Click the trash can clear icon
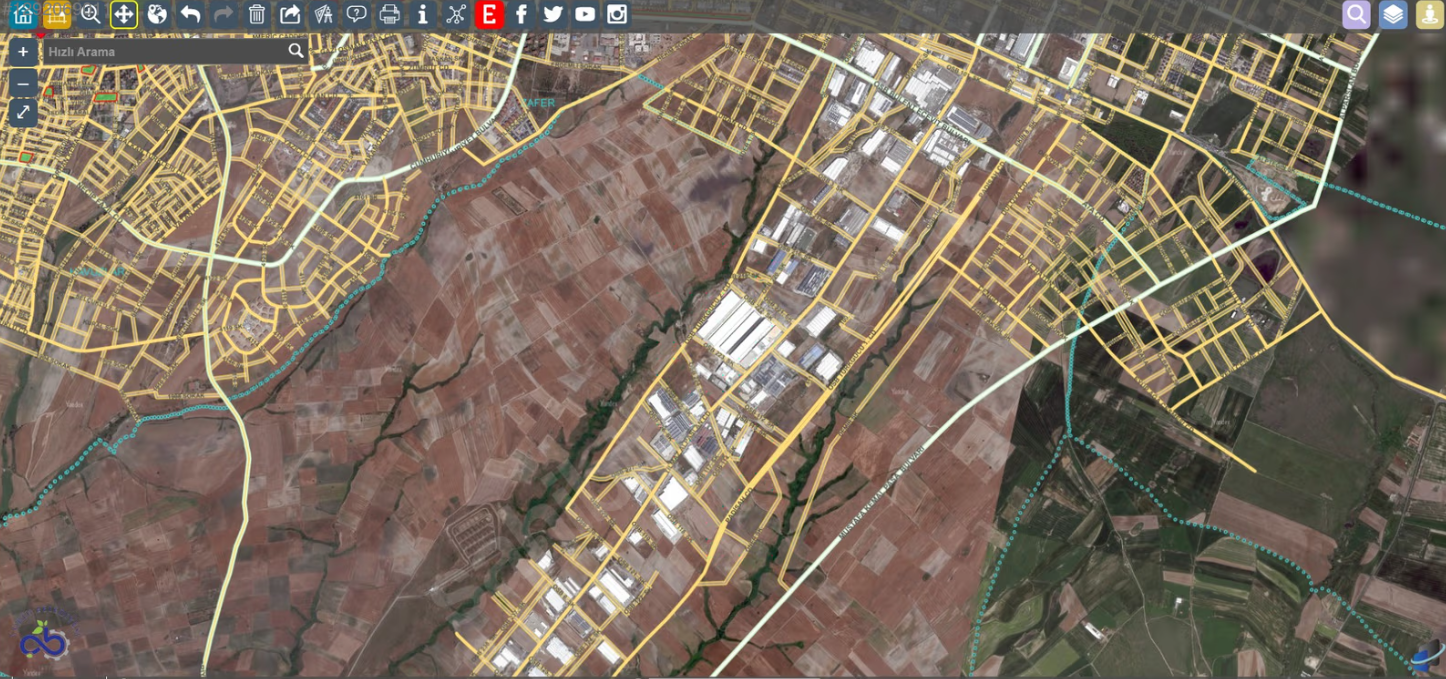This screenshot has width=1446, height=679. [257, 14]
